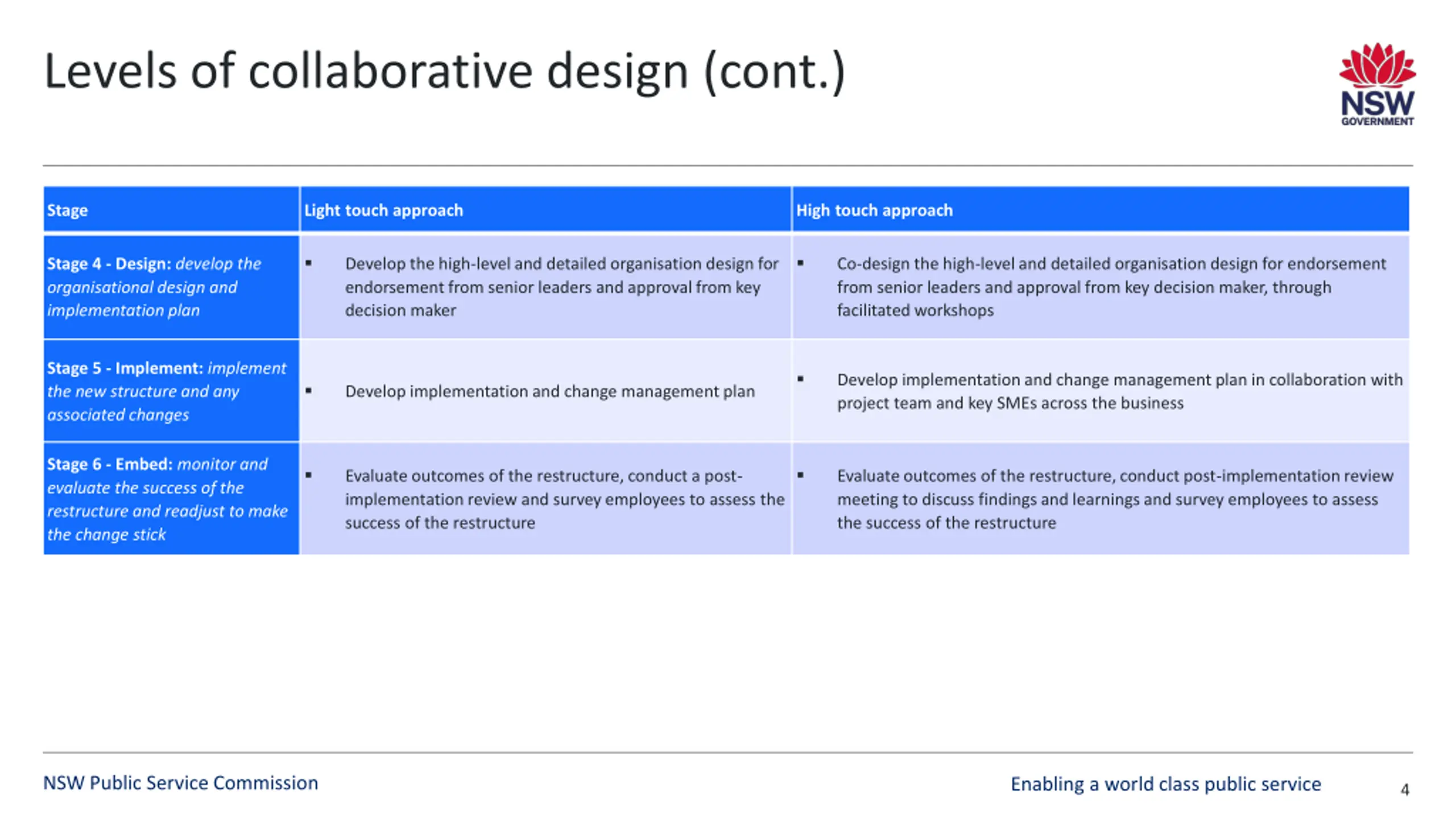Screen dimensions: 1456x819
Task: Click the 'Light touch approach' column header
Action: [x=545, y=210]
